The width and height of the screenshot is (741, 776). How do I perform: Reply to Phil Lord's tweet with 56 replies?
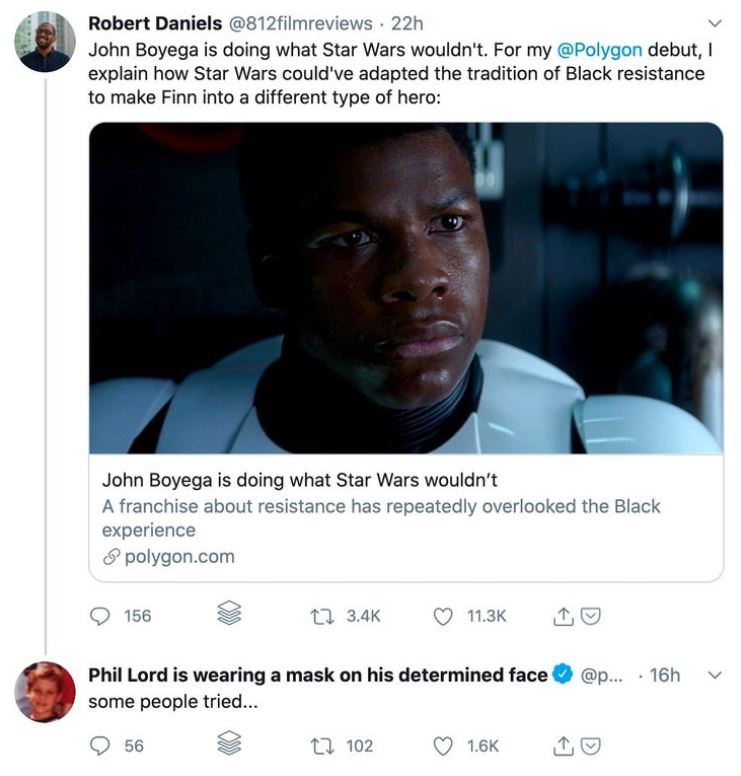tap(100, 746)
